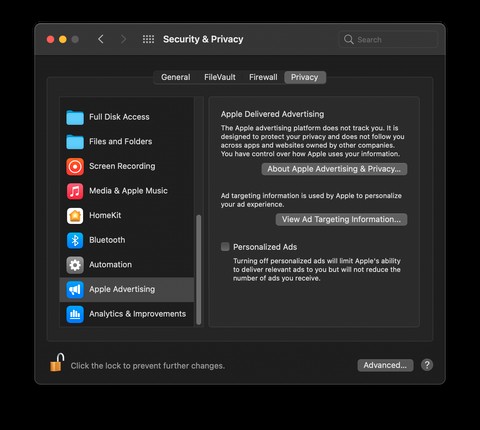Select the Full Disk Access label
Image resolution: width=480 pixels, height=430 pixels.
(x=119, y=117)
